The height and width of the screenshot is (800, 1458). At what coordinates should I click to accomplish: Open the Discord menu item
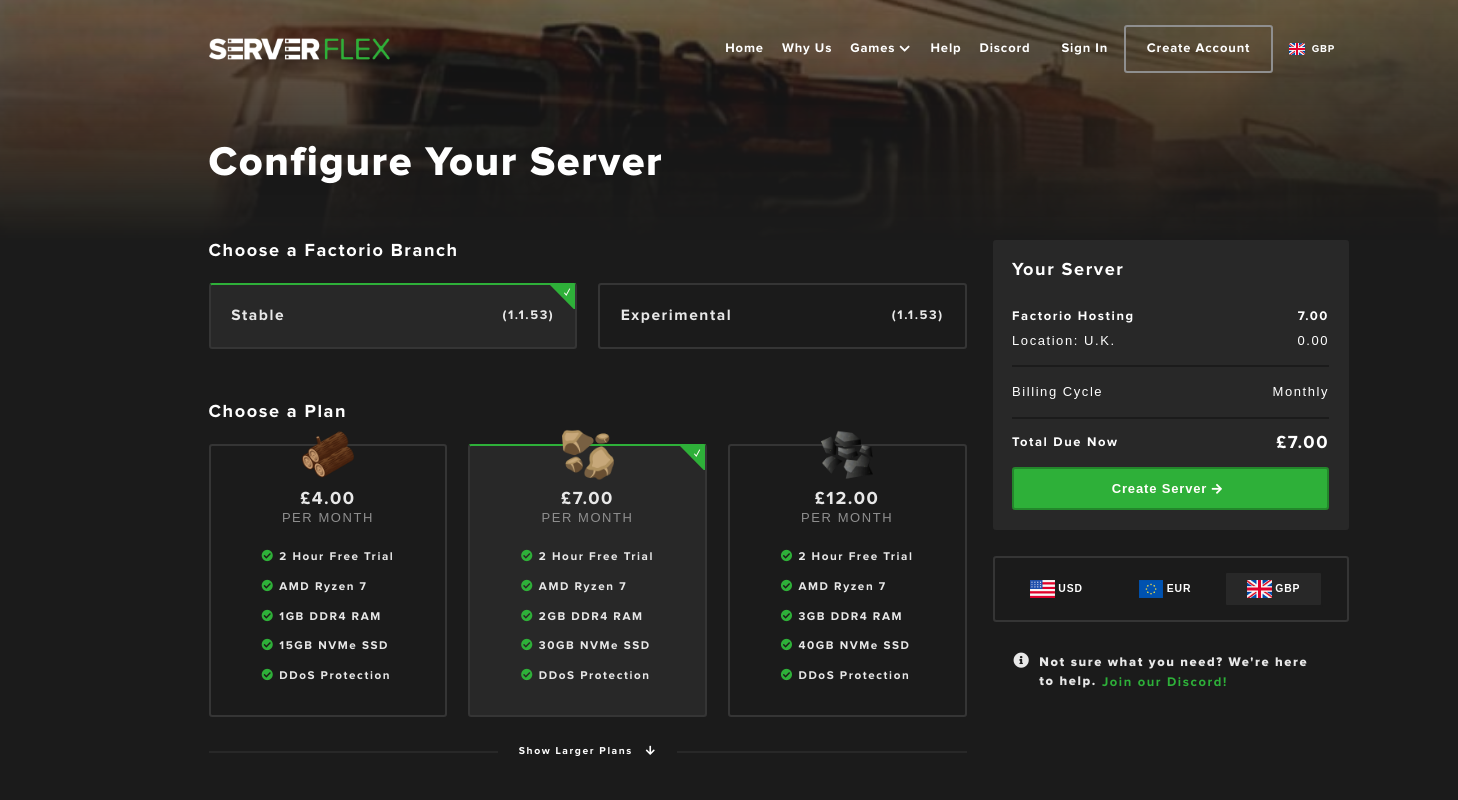coord(1005,48)
